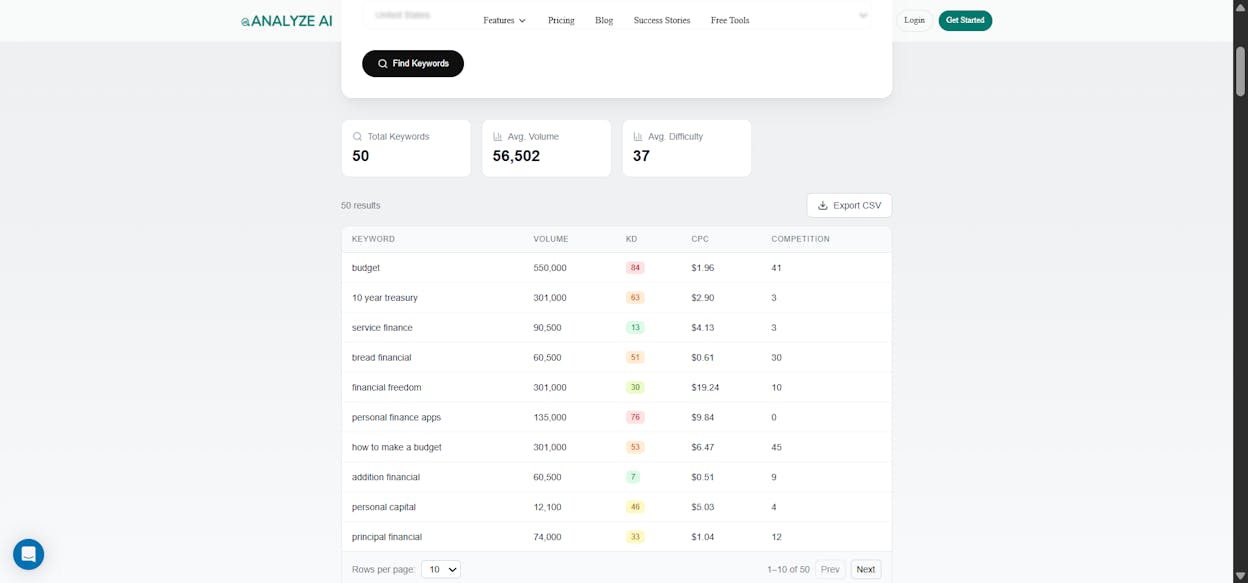Click the Analyze AI logo
The width and height of the screenshot is (1248, 583).
(x=286, y=20)
